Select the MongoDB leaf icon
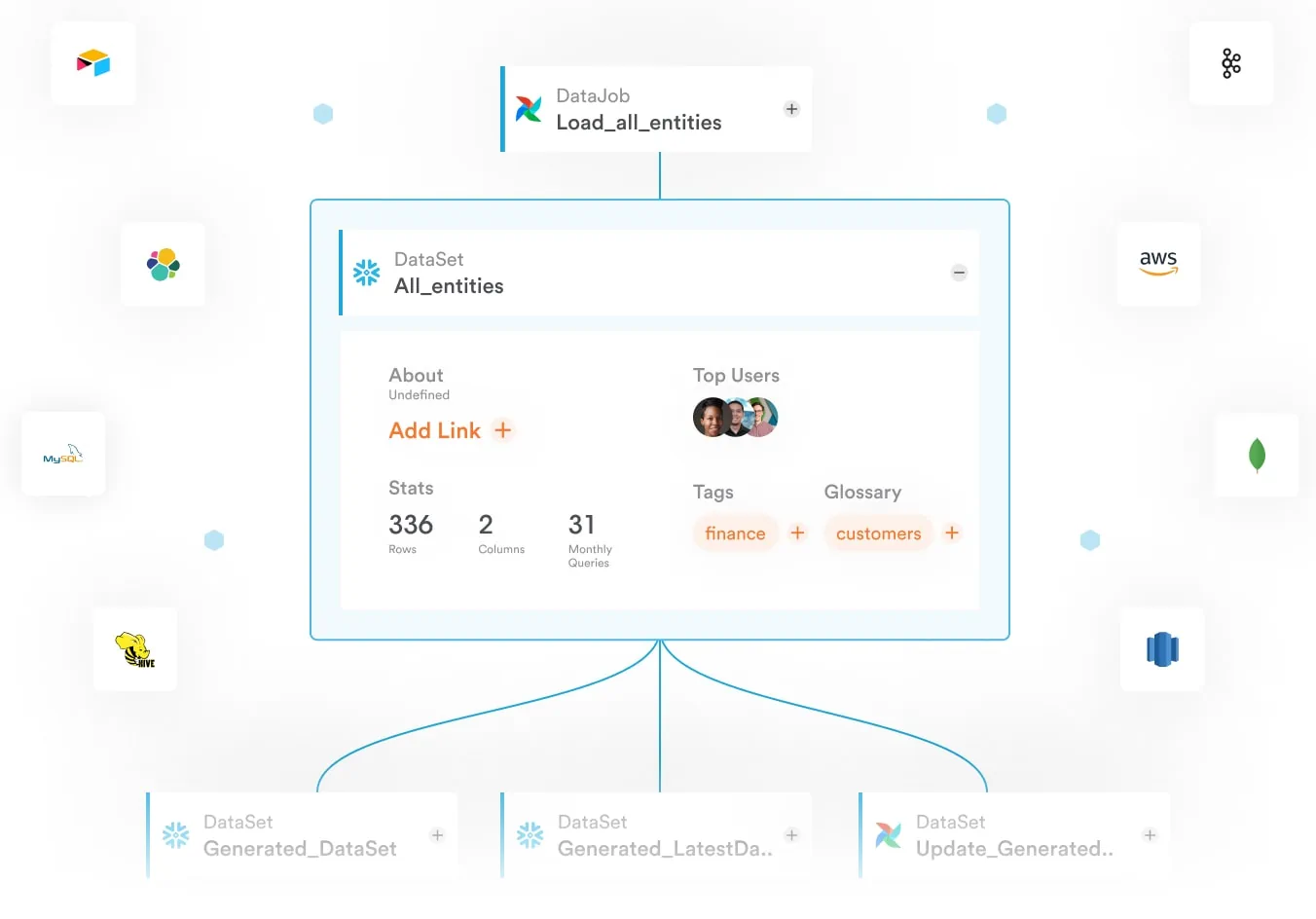Screen dimensions: 1316x919 [x=1257, y=455]
